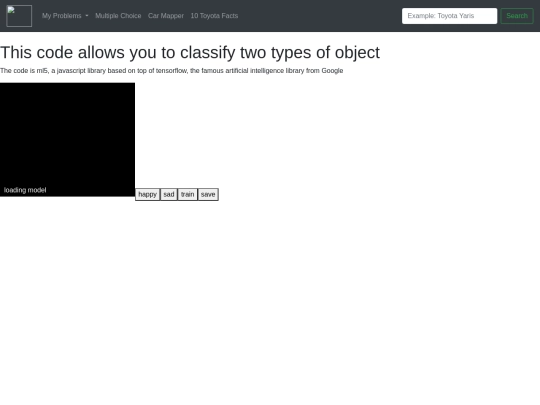The image size is (540, 405).
Task: Focus the Example: Toyota Yaris search field
Action: pyautogui.click(x=449, y=16)
